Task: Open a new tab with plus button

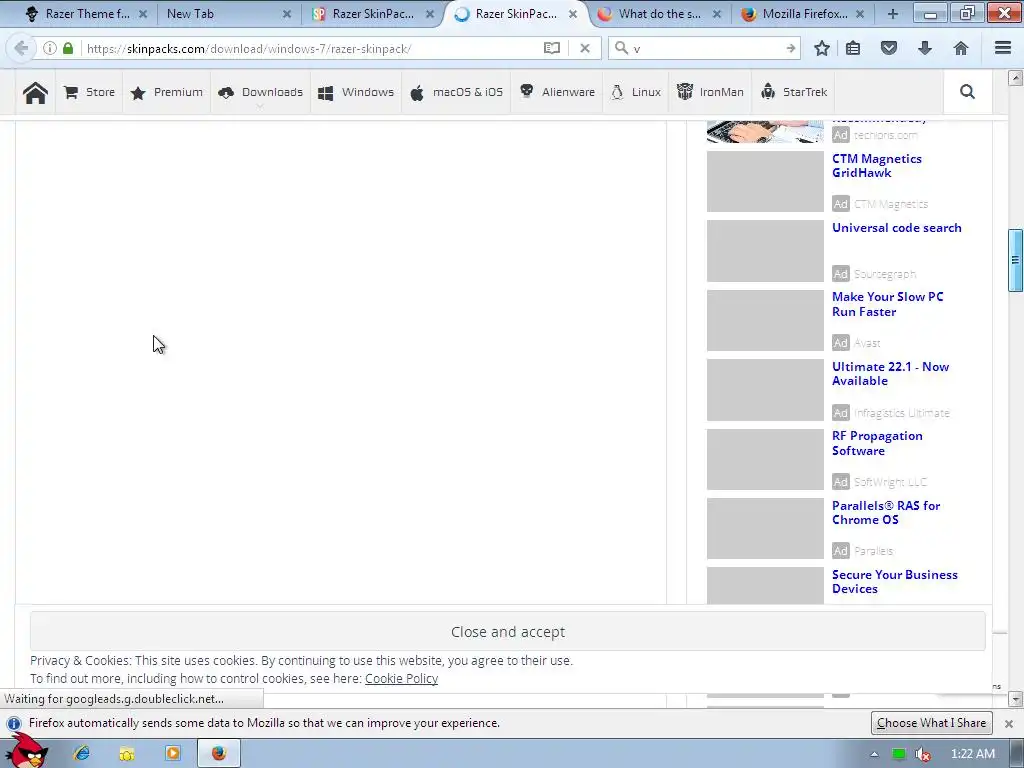Action: [x=893, y=14]
